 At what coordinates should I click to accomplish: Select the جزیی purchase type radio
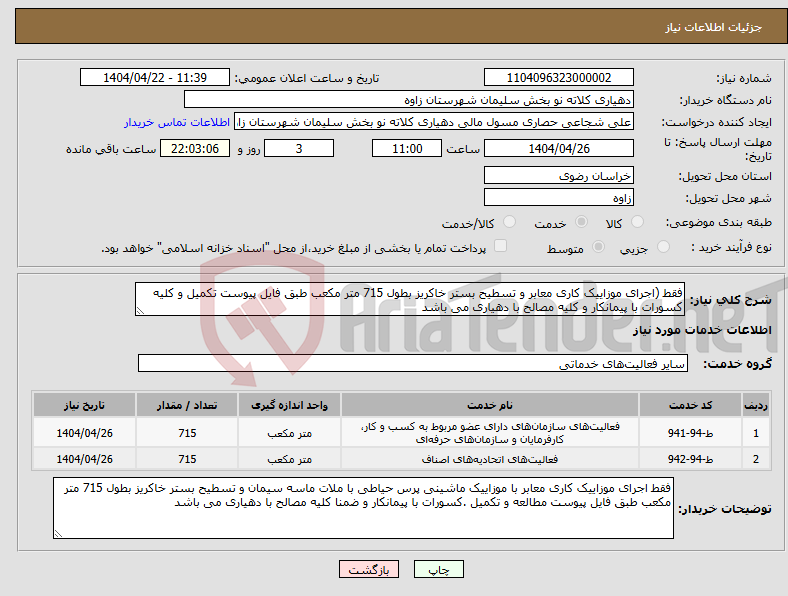[x=663, y=247]
